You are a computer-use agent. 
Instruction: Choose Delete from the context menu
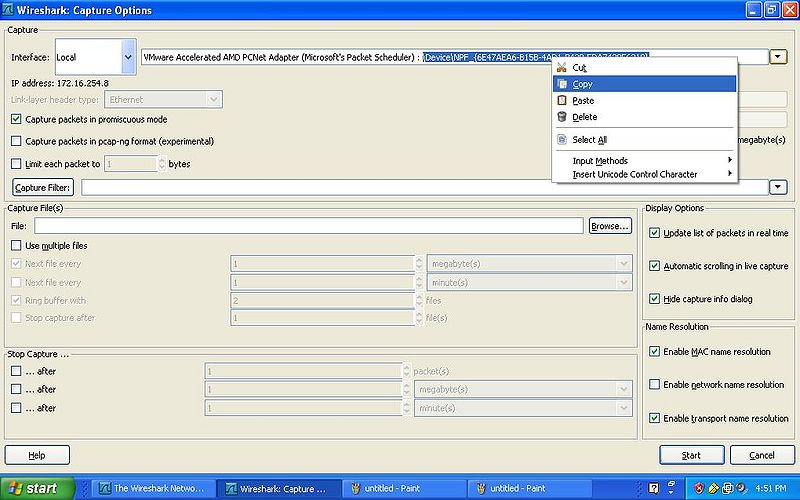[644, 117]
